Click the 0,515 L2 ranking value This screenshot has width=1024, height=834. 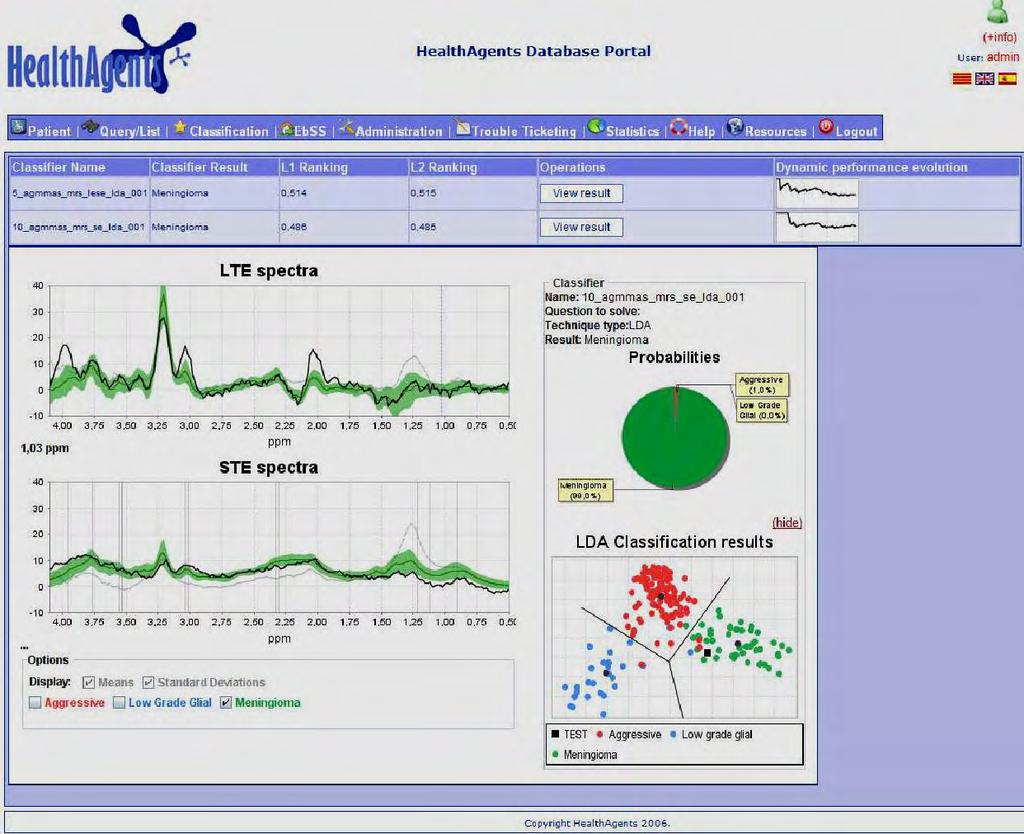point(423,193)
